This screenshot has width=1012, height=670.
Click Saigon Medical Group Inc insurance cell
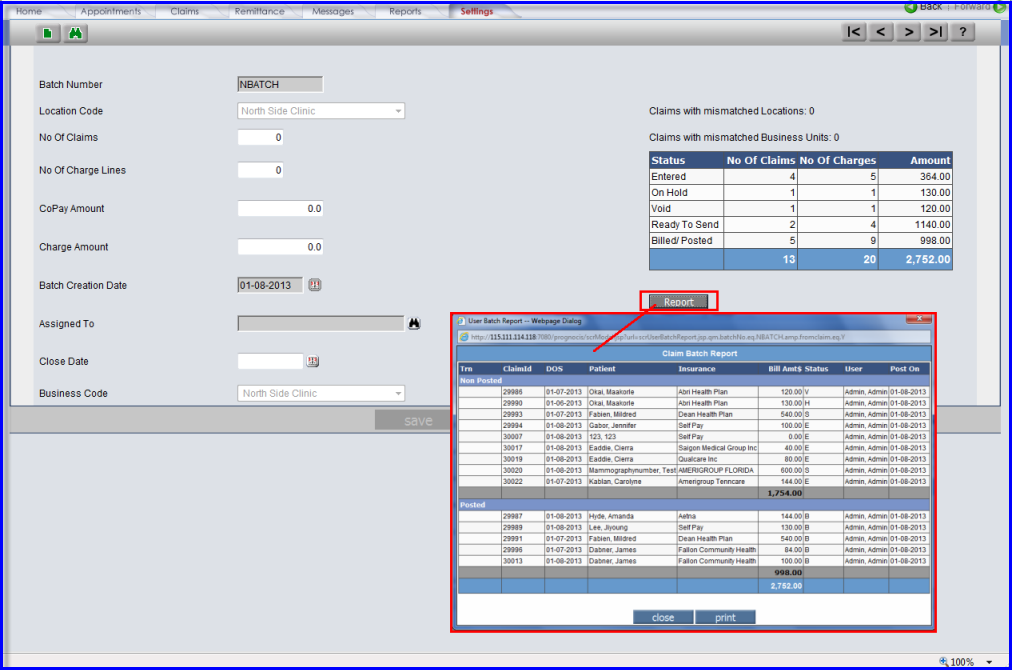pyautogui.click(x=718, y=448)
